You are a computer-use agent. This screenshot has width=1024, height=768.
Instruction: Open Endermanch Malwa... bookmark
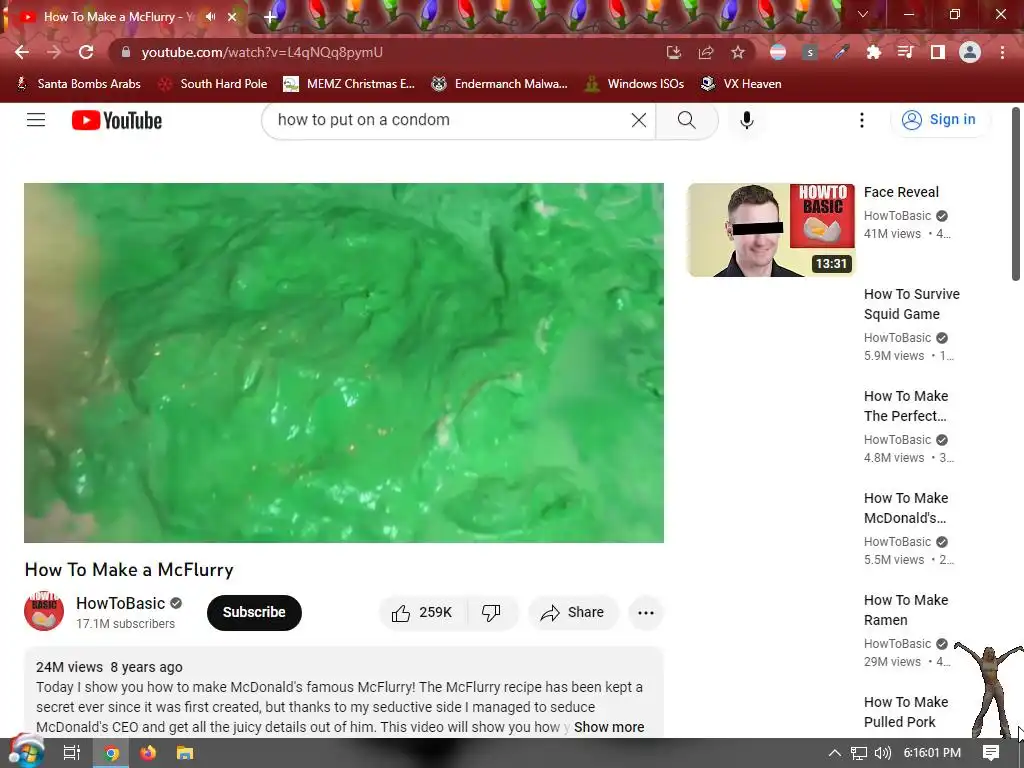click(499, 84)
